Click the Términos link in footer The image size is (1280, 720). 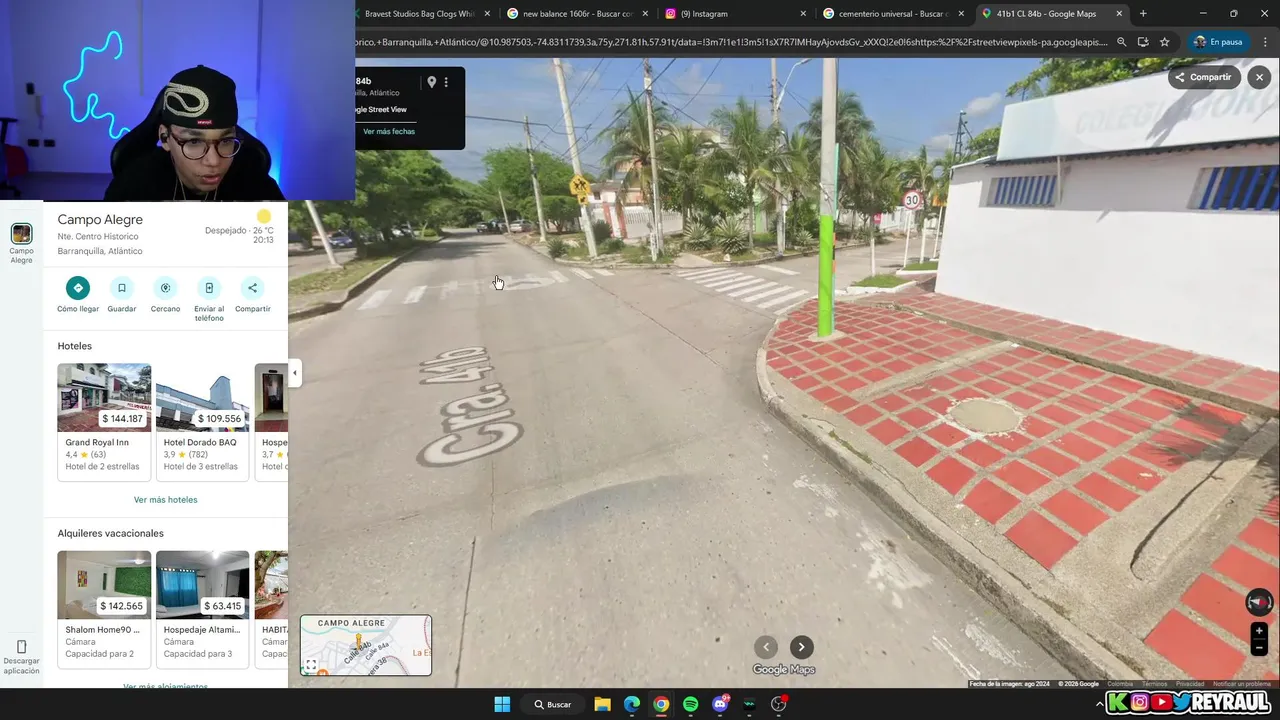(1155, 684)
